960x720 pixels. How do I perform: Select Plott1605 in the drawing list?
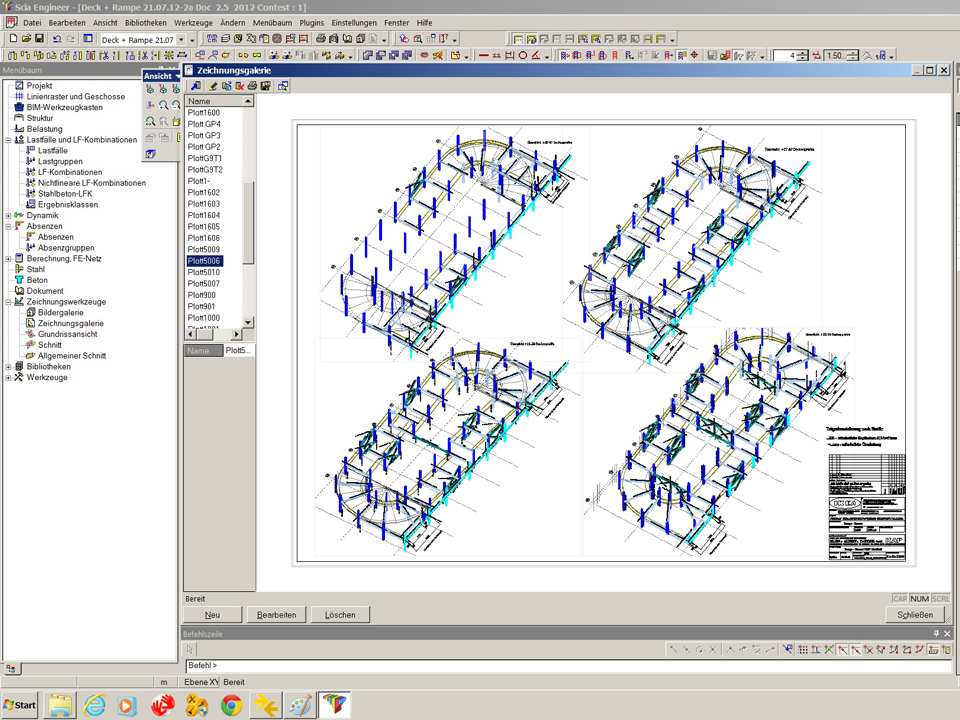[x=204, y=227]
